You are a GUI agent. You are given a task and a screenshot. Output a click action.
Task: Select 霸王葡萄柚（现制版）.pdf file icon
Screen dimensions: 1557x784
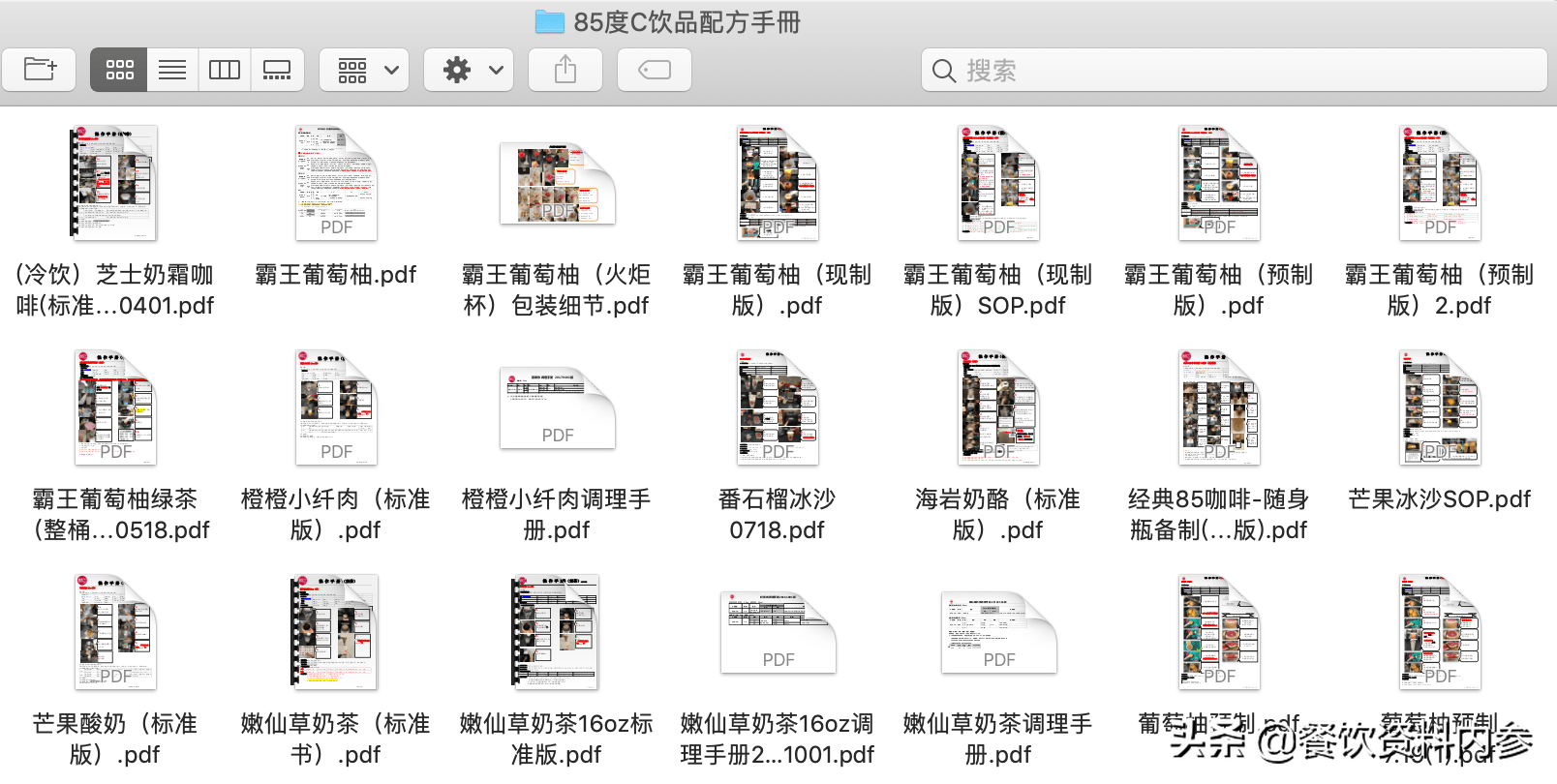click(x=778, y=182)
